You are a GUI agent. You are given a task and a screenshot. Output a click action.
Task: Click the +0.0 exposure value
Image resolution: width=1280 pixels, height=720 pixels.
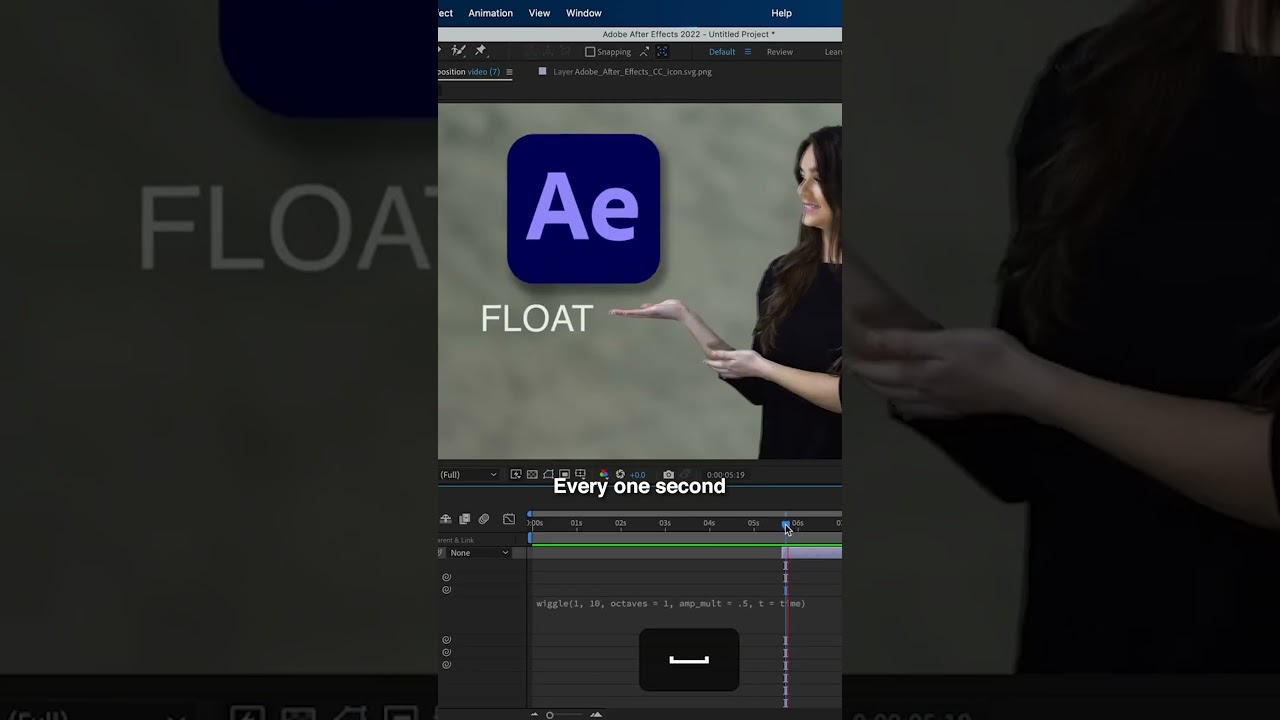tap(637, 475)
